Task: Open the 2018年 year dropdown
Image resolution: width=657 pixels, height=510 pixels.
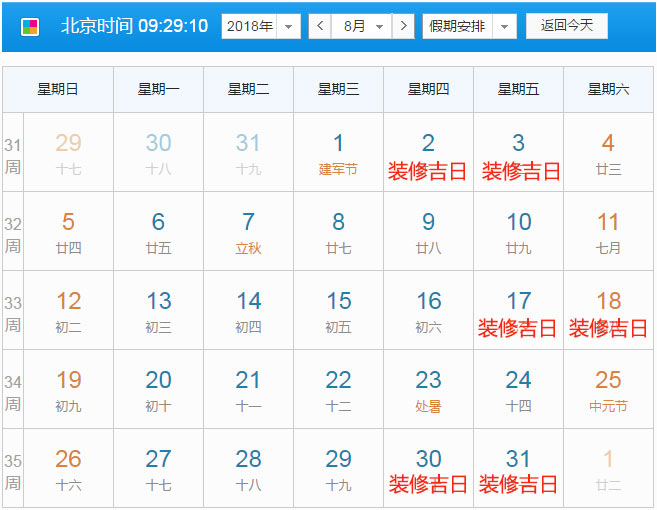Action: coord(260,26)
